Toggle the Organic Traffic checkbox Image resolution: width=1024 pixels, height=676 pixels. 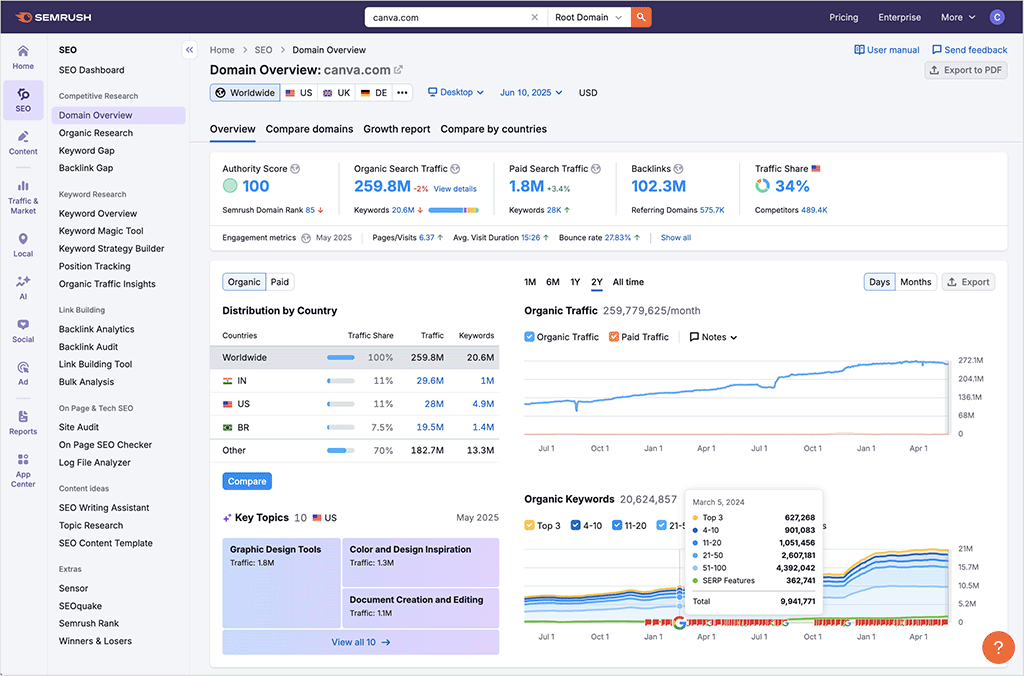pyautogui.click(x=529, y=337)
